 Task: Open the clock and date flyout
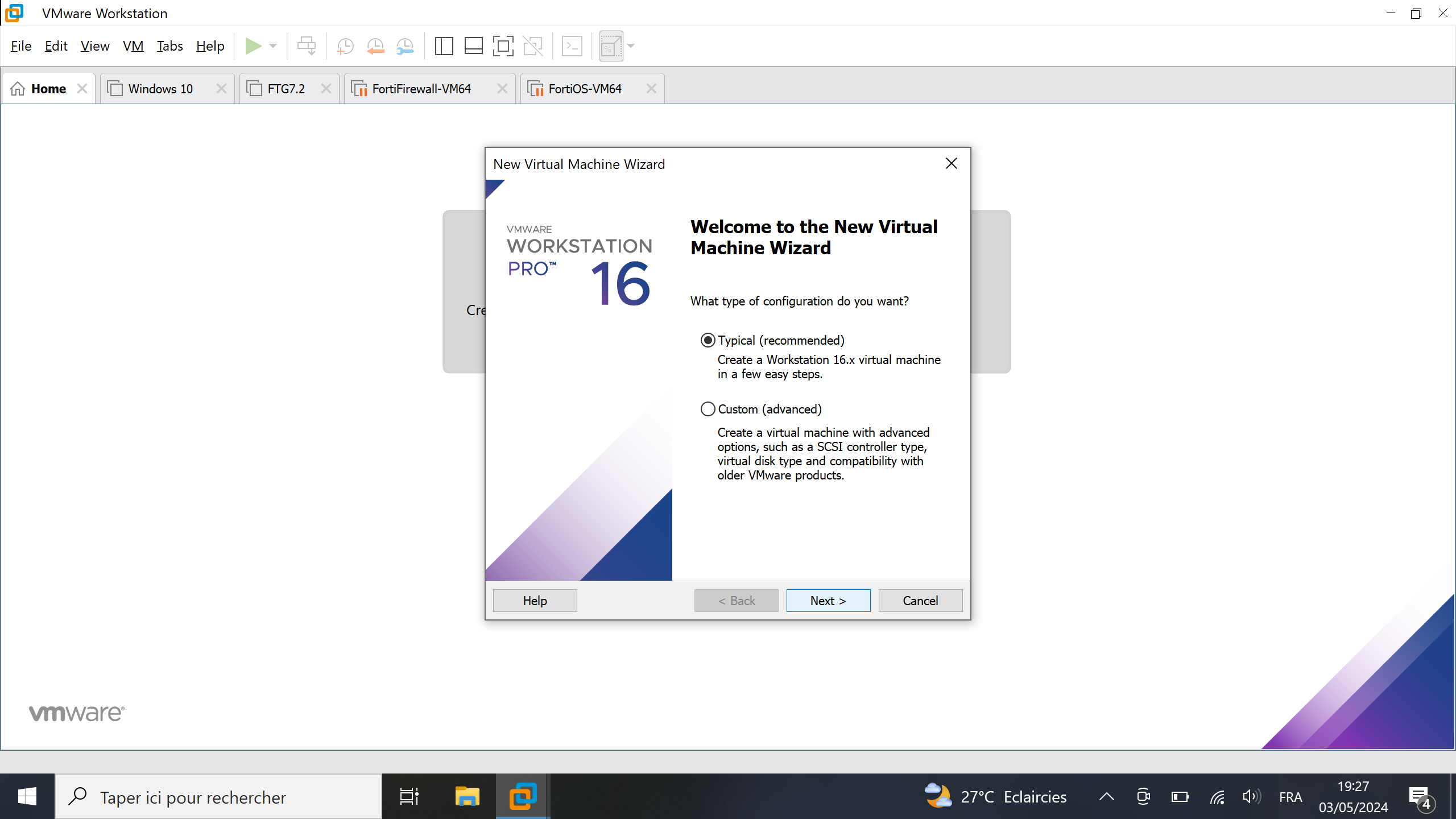1353,796
